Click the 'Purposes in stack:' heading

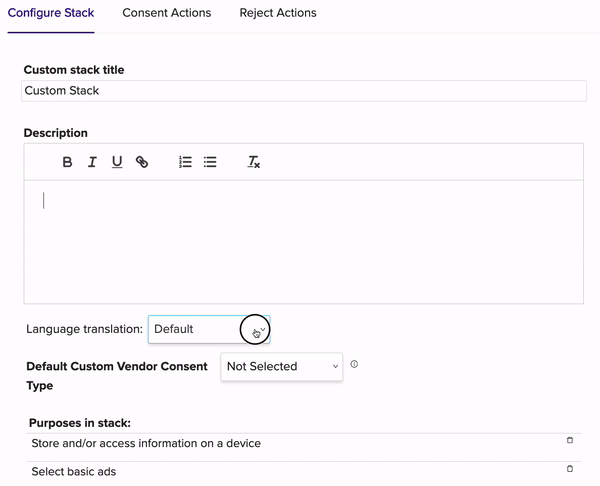(x=80, y=423)
